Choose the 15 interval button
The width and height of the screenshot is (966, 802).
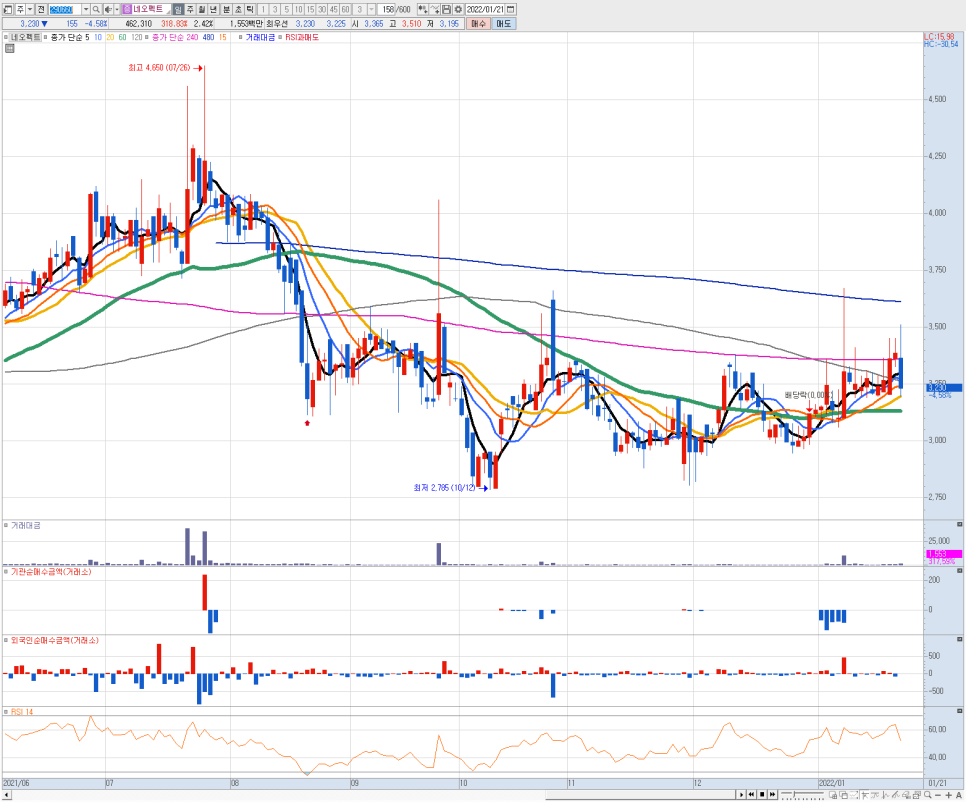point(310,9)
